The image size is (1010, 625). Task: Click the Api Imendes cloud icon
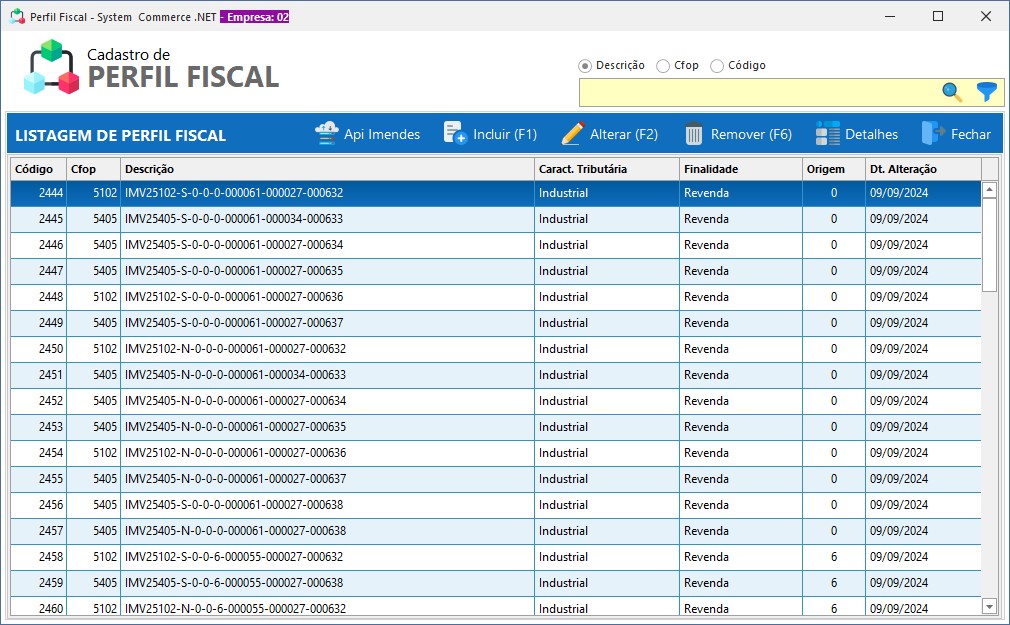coord(328,133)
